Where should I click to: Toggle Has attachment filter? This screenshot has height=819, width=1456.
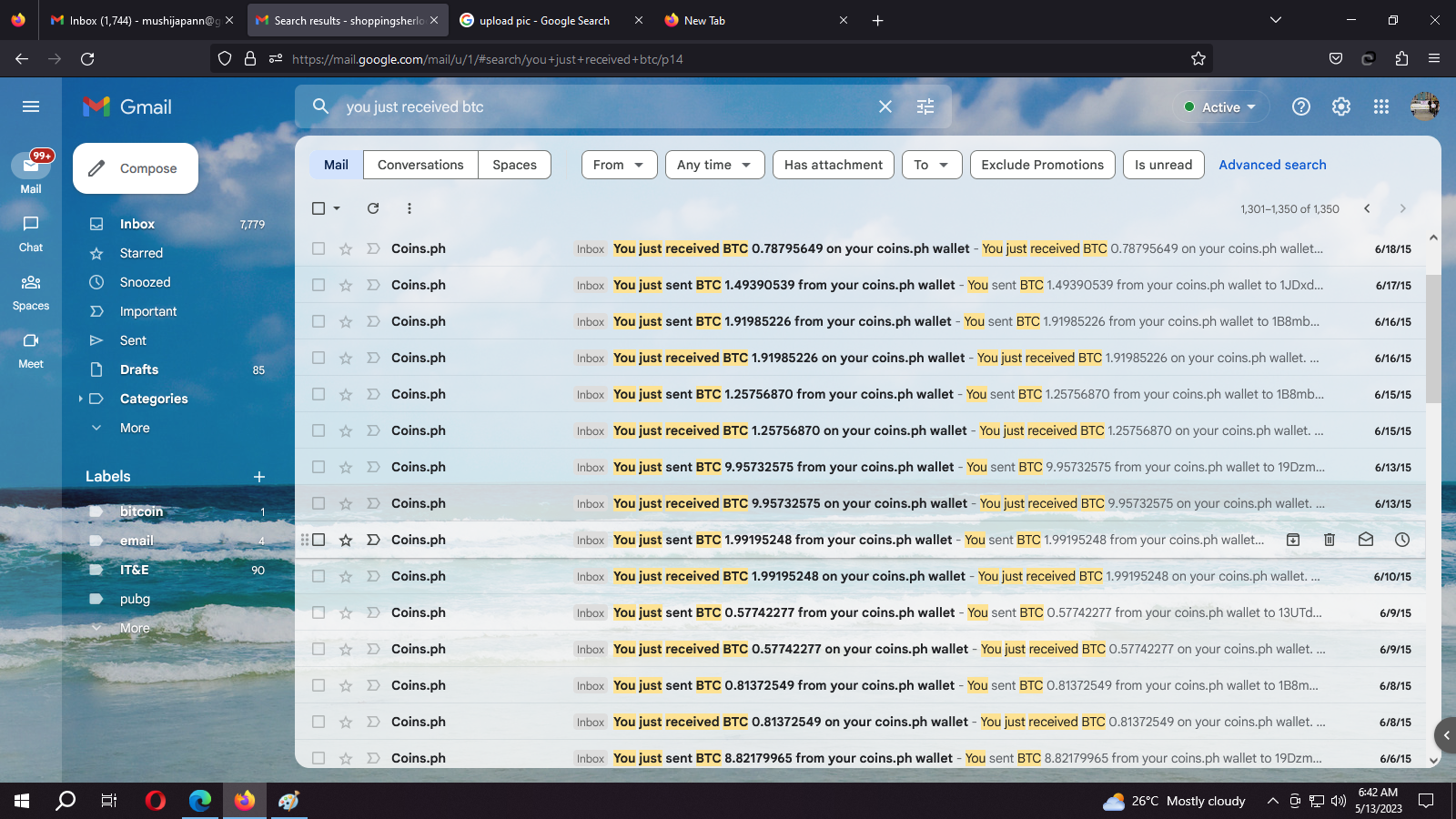point(834,165)
